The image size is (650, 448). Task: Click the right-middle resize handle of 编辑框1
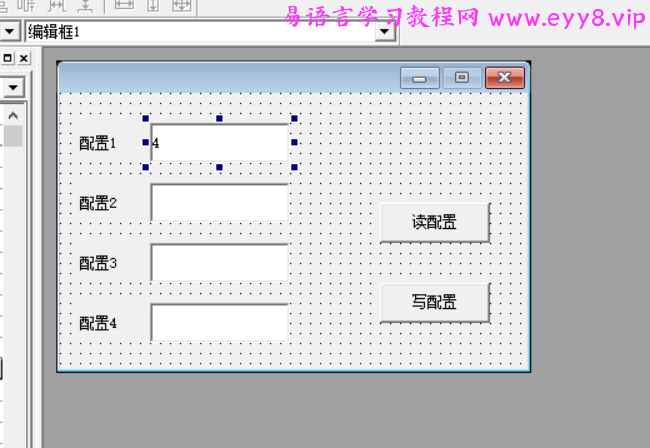point(294,143)
